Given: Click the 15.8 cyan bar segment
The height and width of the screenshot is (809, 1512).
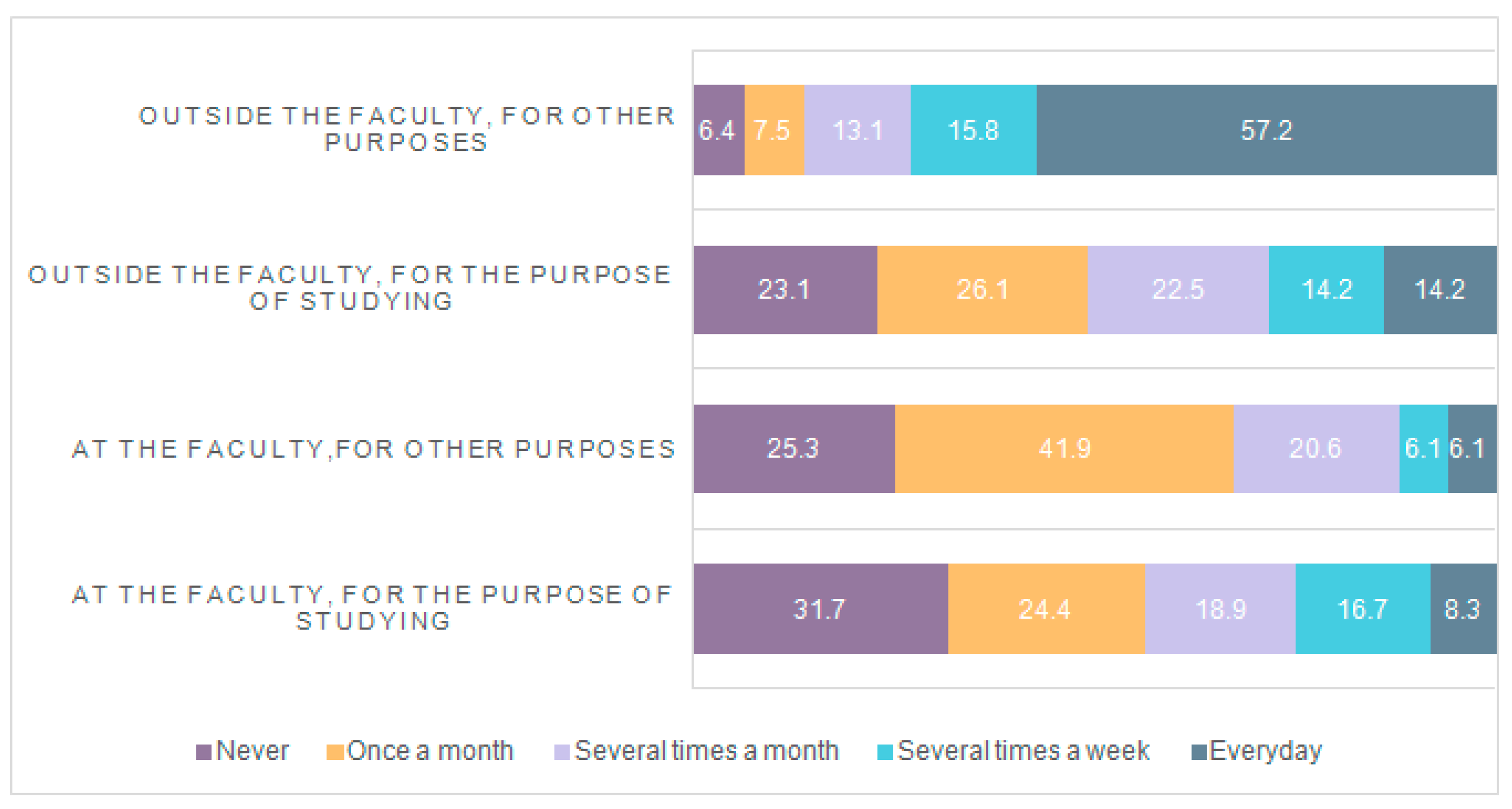Looking at the screenshot, I should [973, 130].
